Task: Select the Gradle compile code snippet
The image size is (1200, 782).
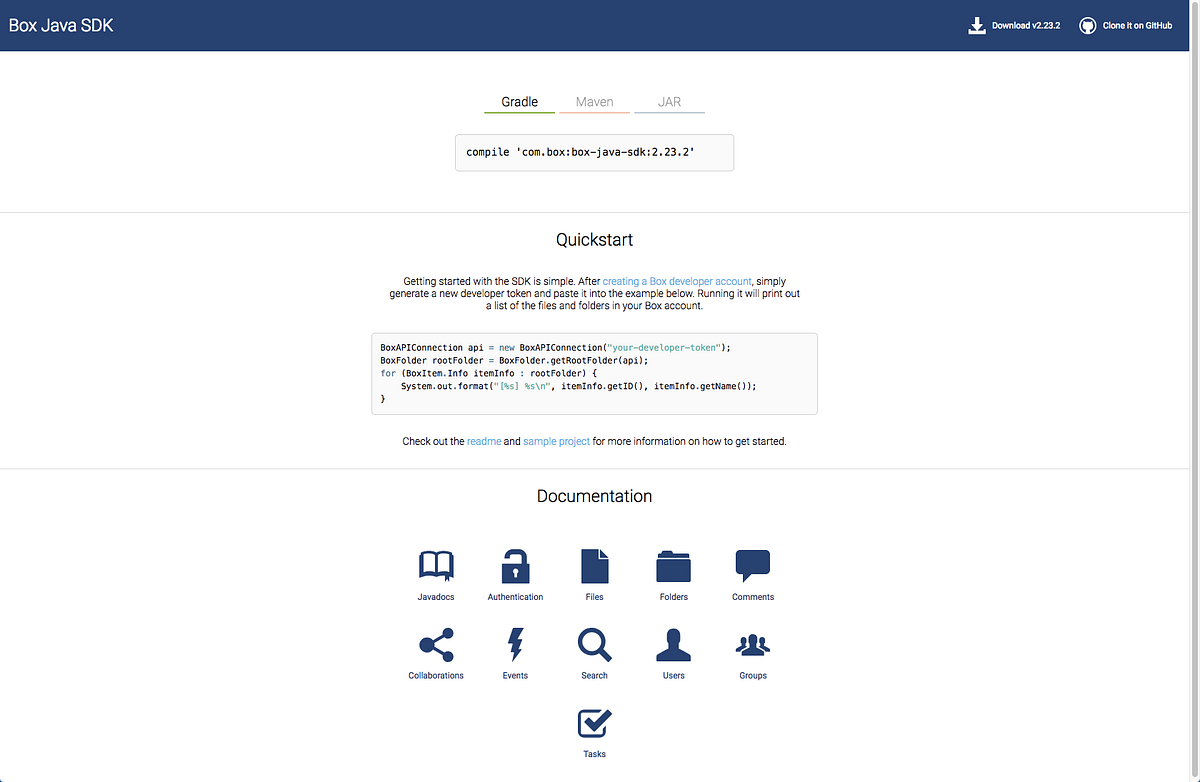Action: click(594, 151)
